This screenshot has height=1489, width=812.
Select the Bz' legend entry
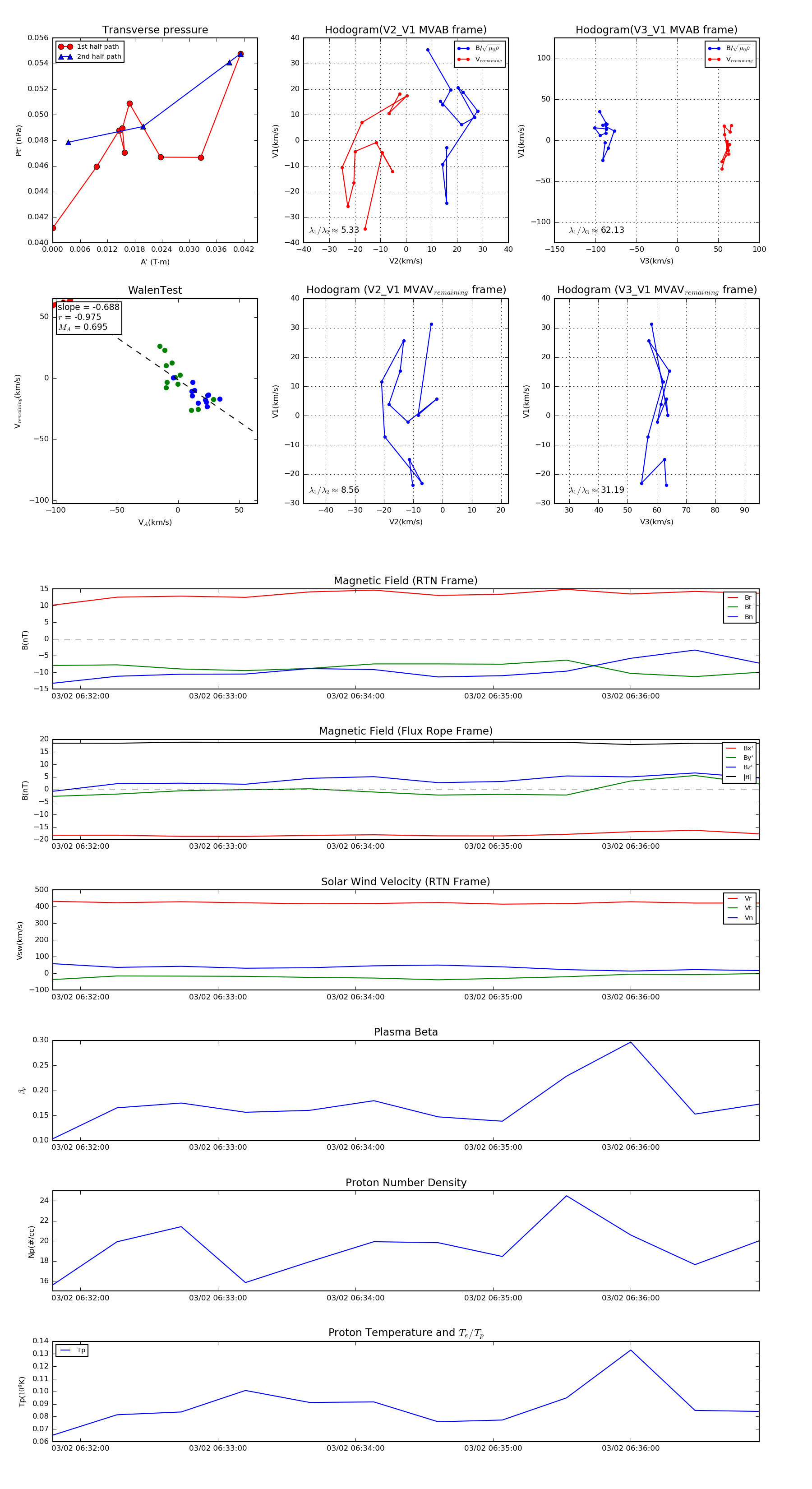click(739, 768)
